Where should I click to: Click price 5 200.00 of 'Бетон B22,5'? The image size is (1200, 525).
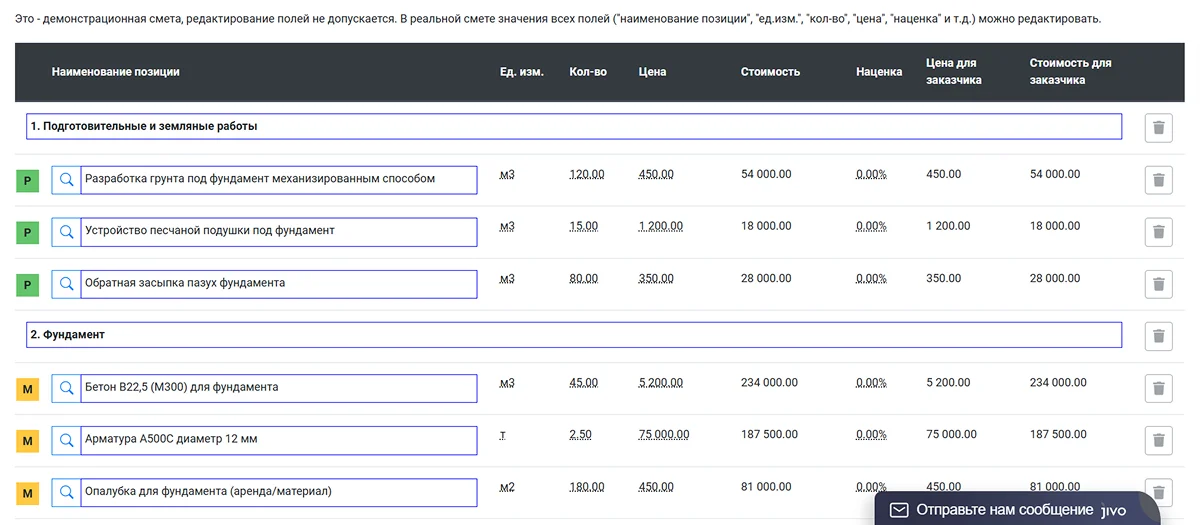tap(660, 382)
